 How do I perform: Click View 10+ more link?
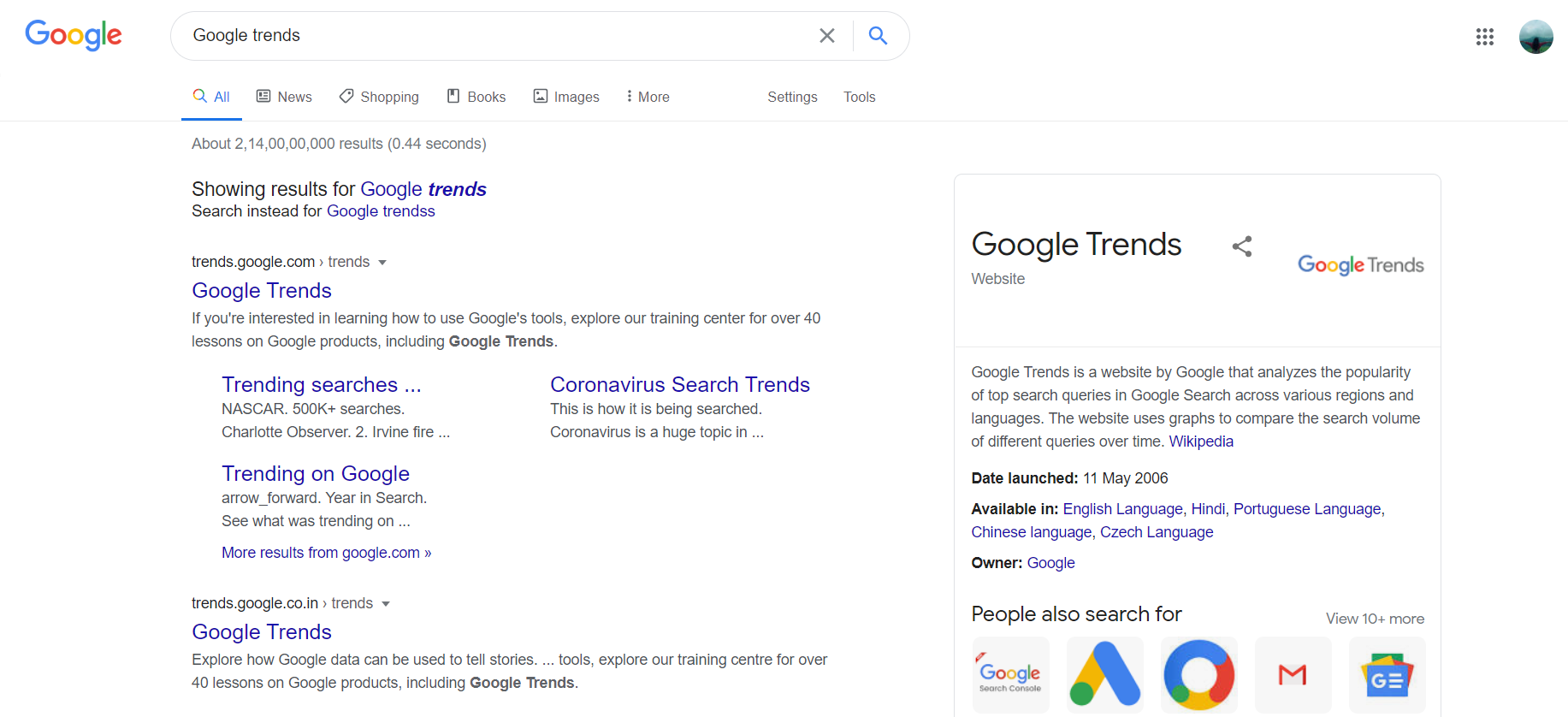coord(1375,619)
